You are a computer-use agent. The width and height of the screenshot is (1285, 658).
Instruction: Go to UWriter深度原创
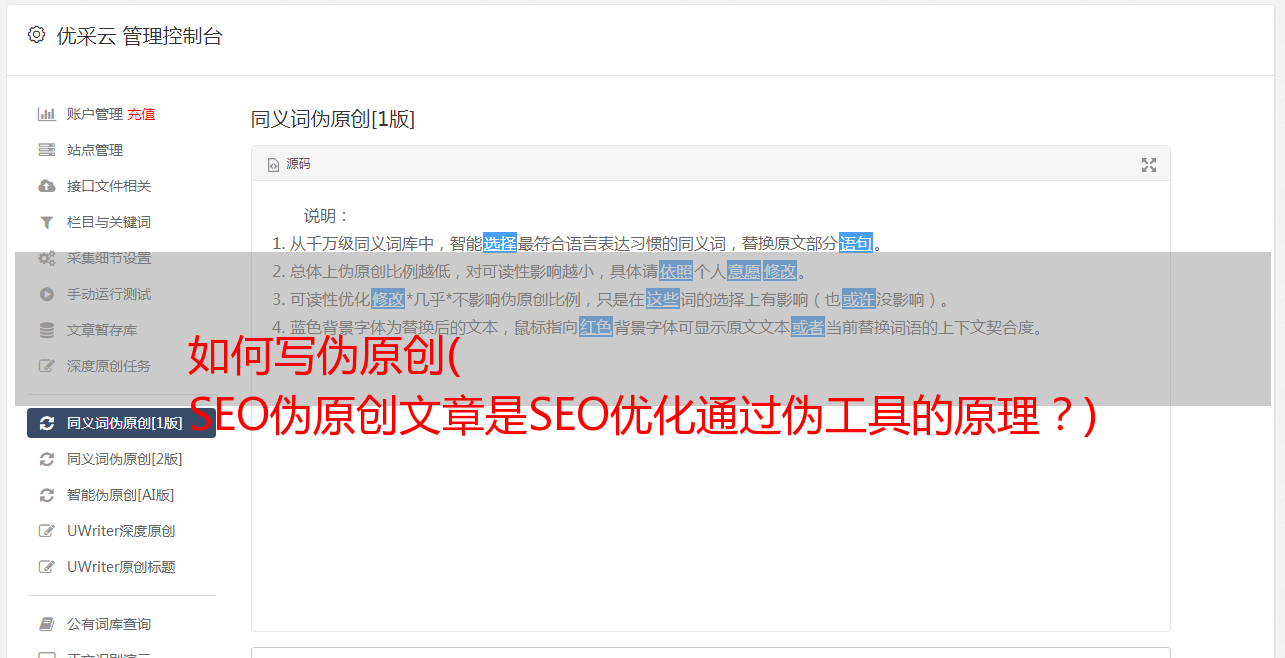(x=121, y=531)
